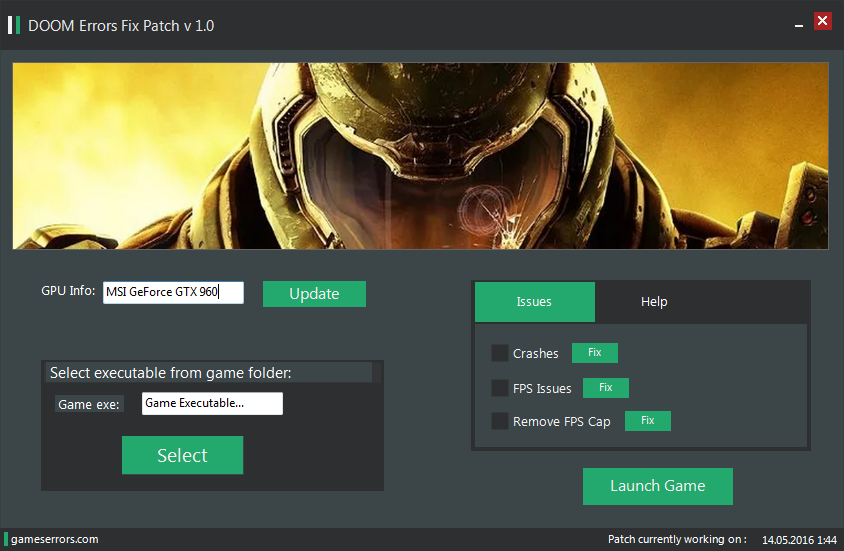Click 'Select executable from game folder:' heading
844x551 pixels.
pyautogui.click(x=171, y=373)
